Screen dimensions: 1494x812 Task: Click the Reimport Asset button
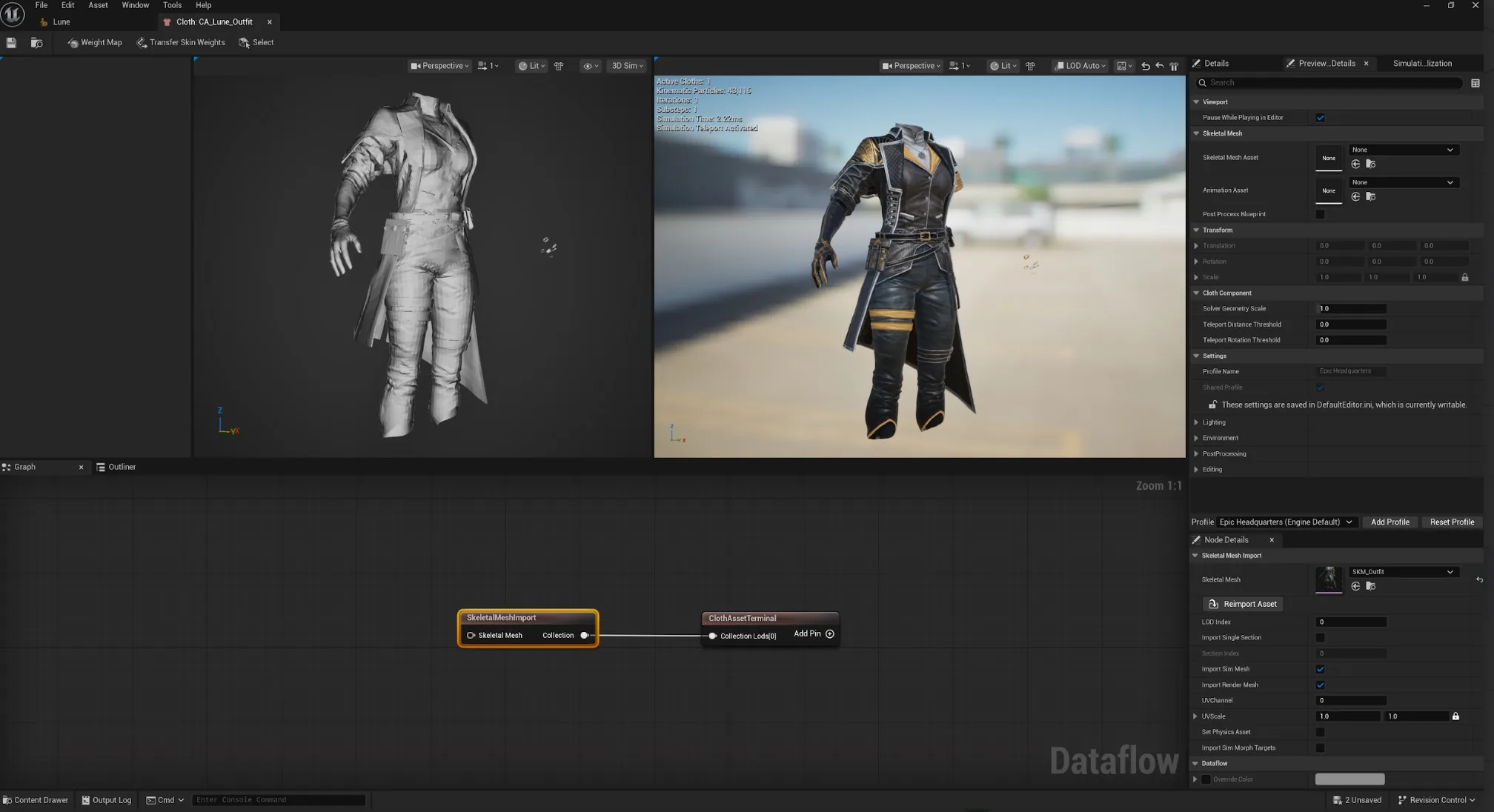pos(1243,605)
